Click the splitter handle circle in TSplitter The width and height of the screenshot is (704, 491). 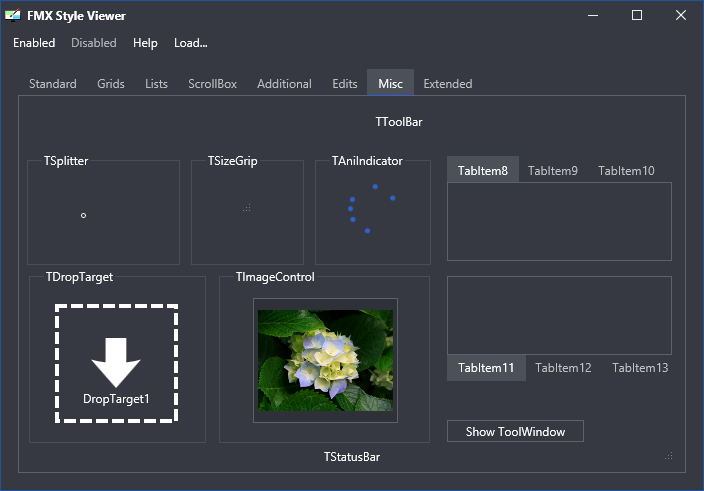(83, 215)
